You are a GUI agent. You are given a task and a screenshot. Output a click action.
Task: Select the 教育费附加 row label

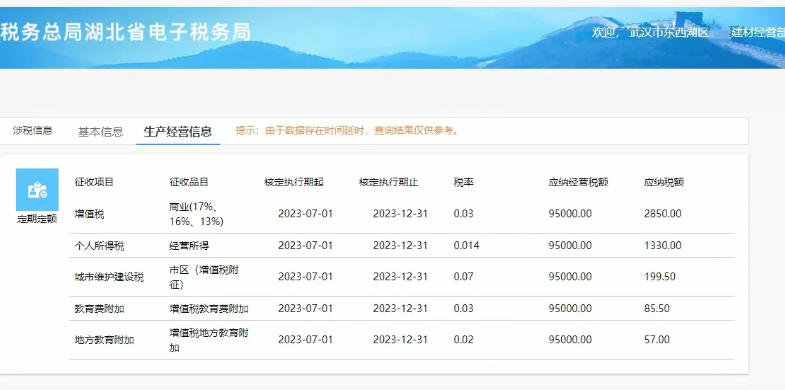99,309
